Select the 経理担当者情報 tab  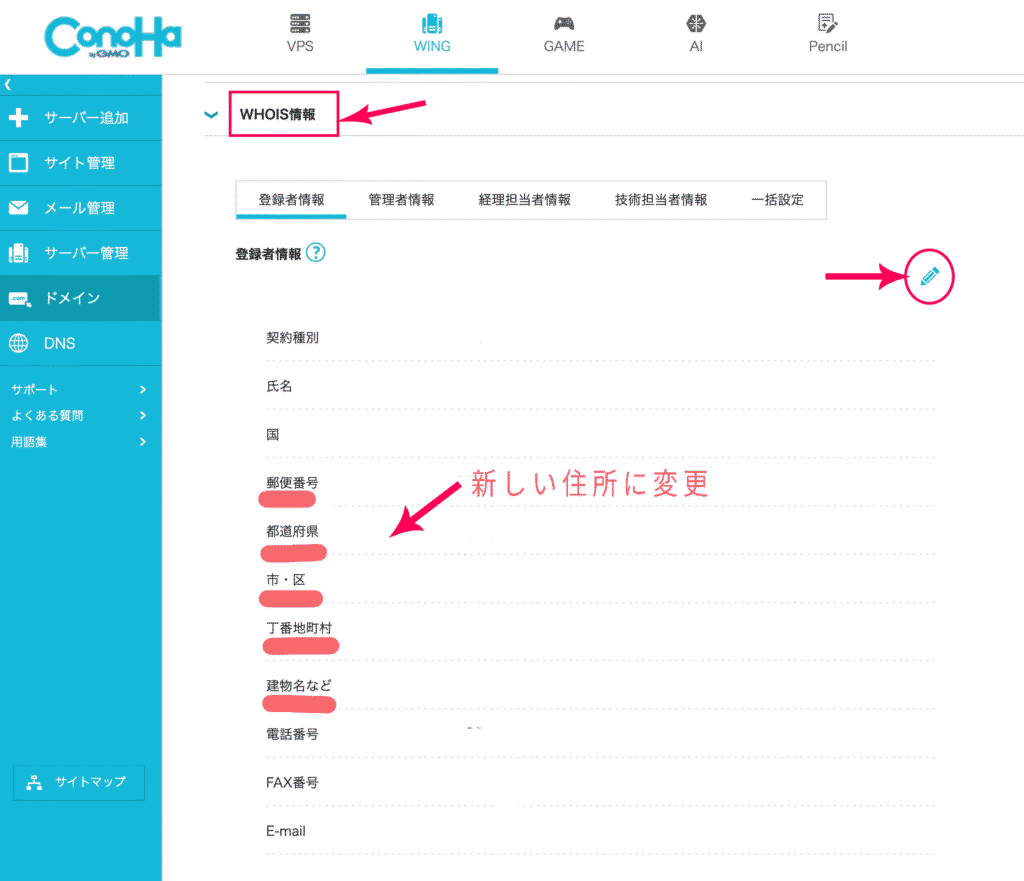point(524,200)
